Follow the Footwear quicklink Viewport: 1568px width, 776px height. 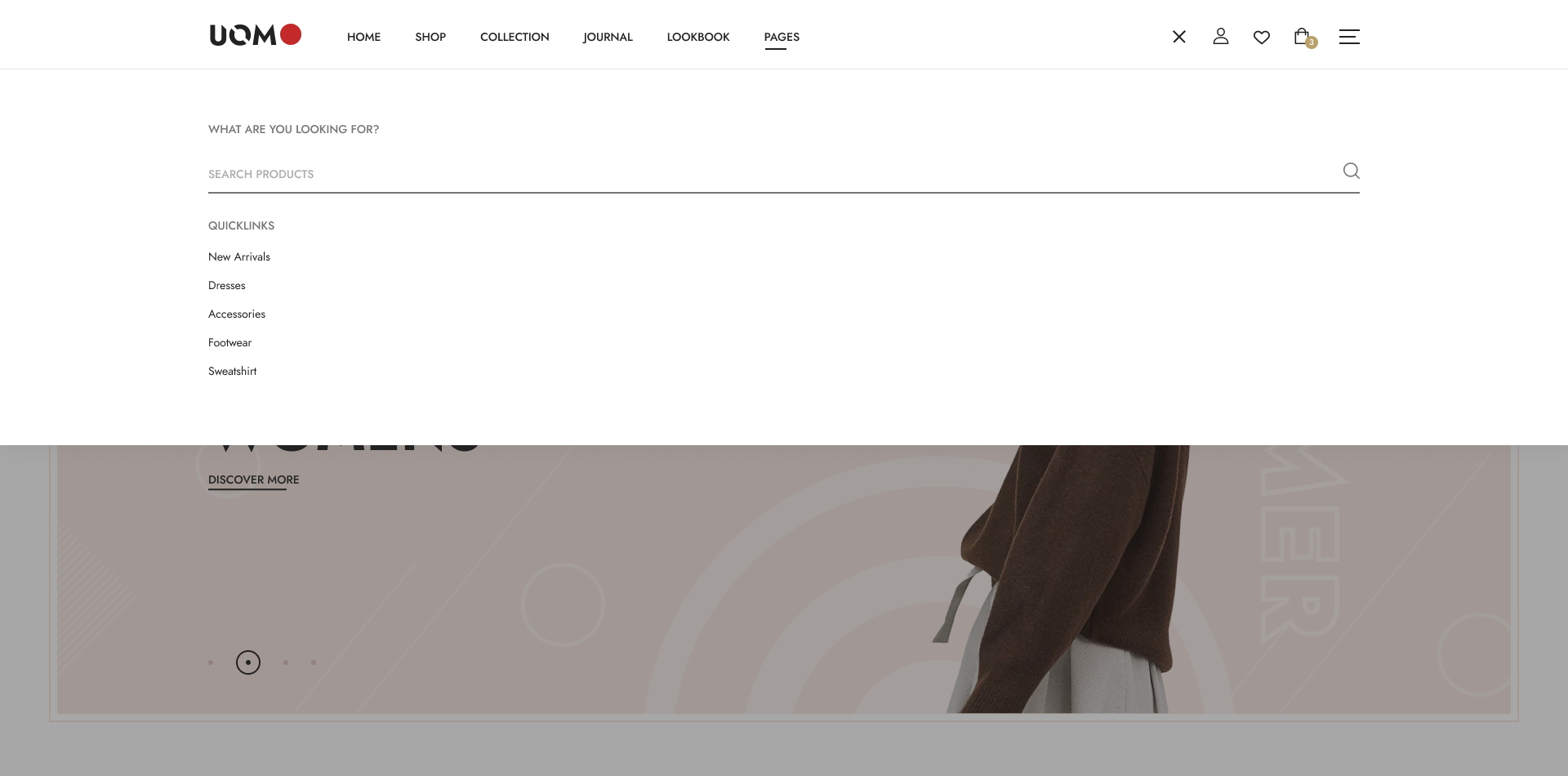point(230,342)
